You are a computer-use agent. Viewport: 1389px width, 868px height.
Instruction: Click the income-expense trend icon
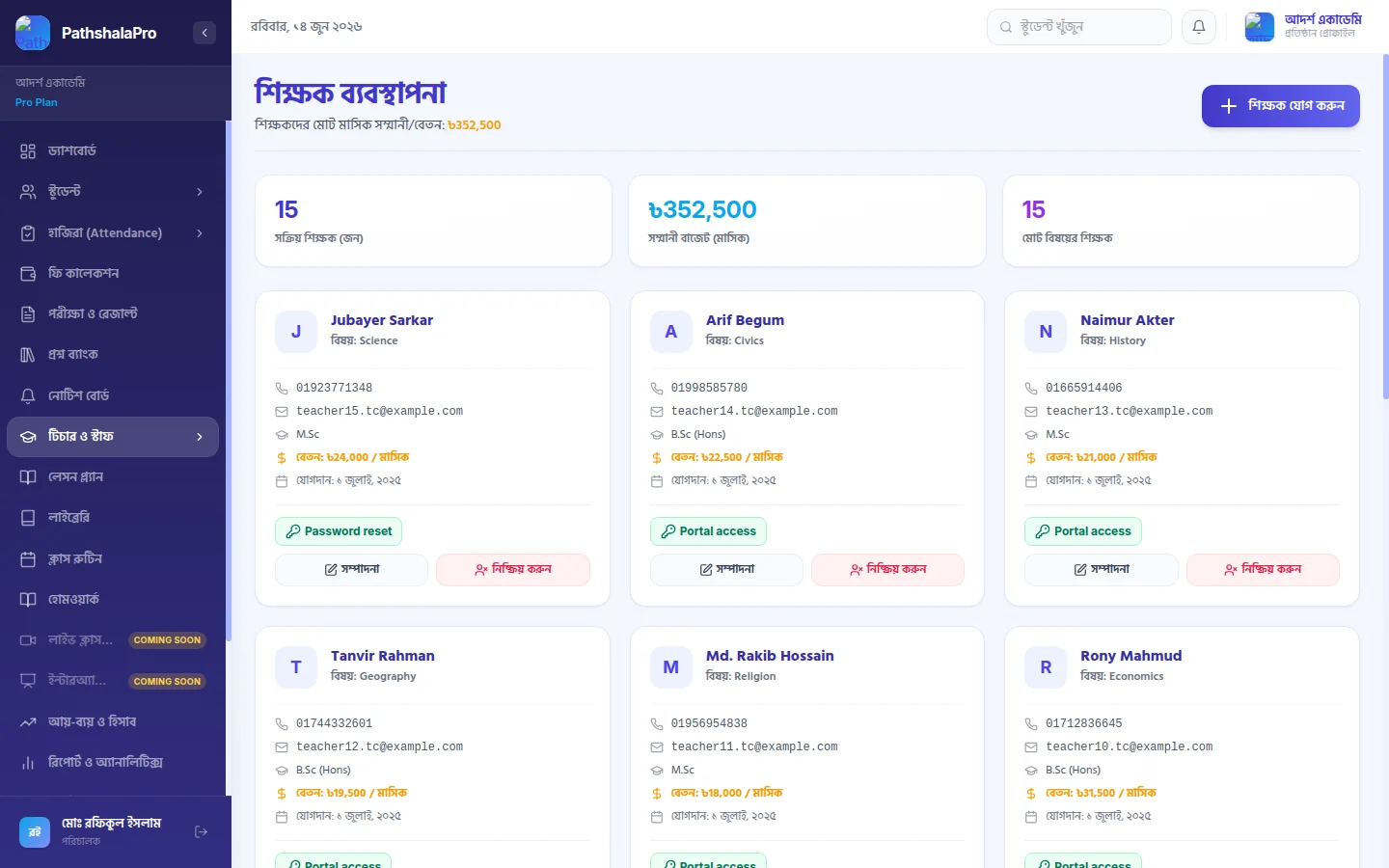[x=28, y=722]
